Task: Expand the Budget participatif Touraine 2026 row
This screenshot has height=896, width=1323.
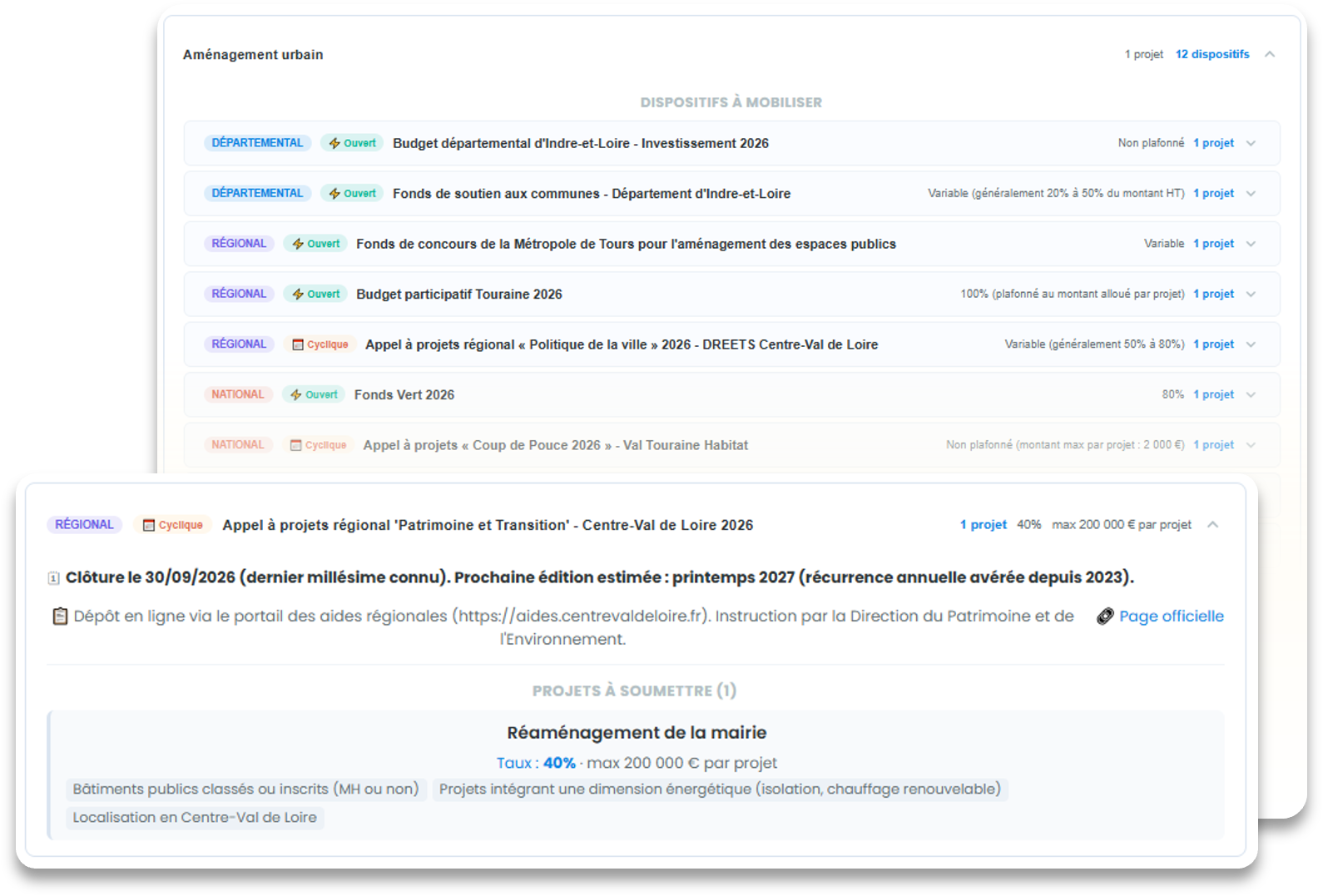Action: point(1251,295)
